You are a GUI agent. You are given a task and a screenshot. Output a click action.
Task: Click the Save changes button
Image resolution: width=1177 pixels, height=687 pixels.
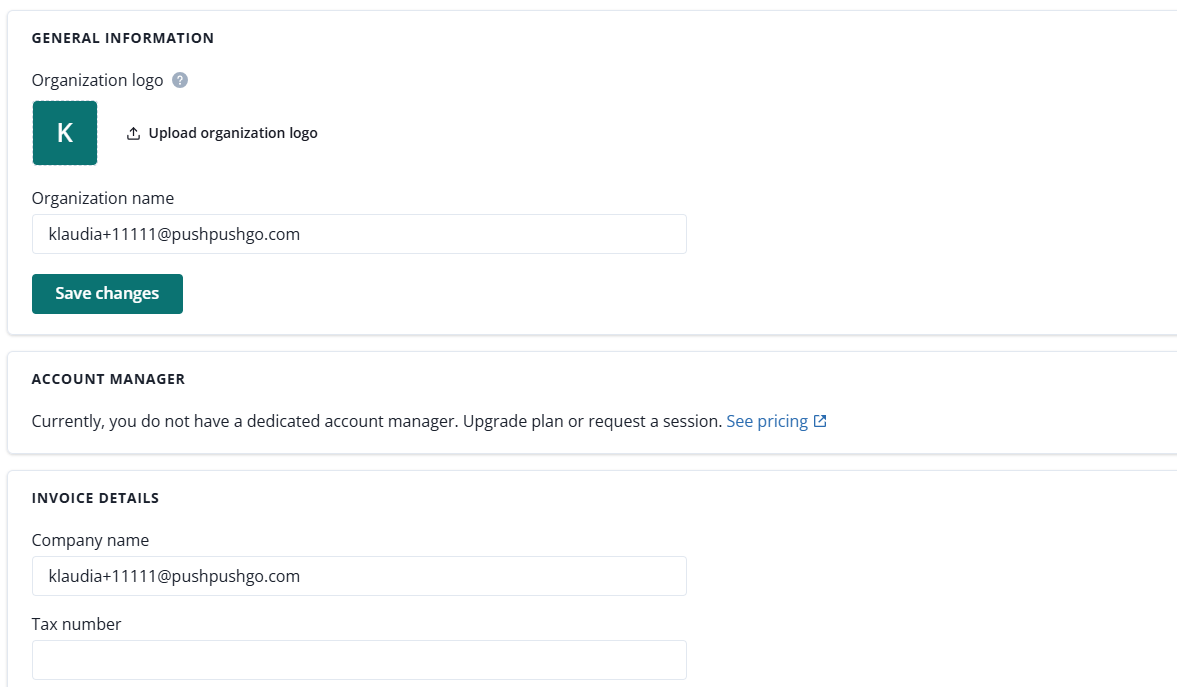[107, 294]
